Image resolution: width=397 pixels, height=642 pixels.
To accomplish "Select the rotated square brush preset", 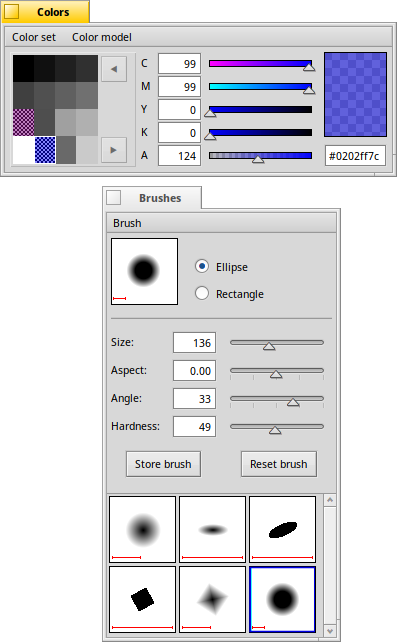I will point(142,599).
